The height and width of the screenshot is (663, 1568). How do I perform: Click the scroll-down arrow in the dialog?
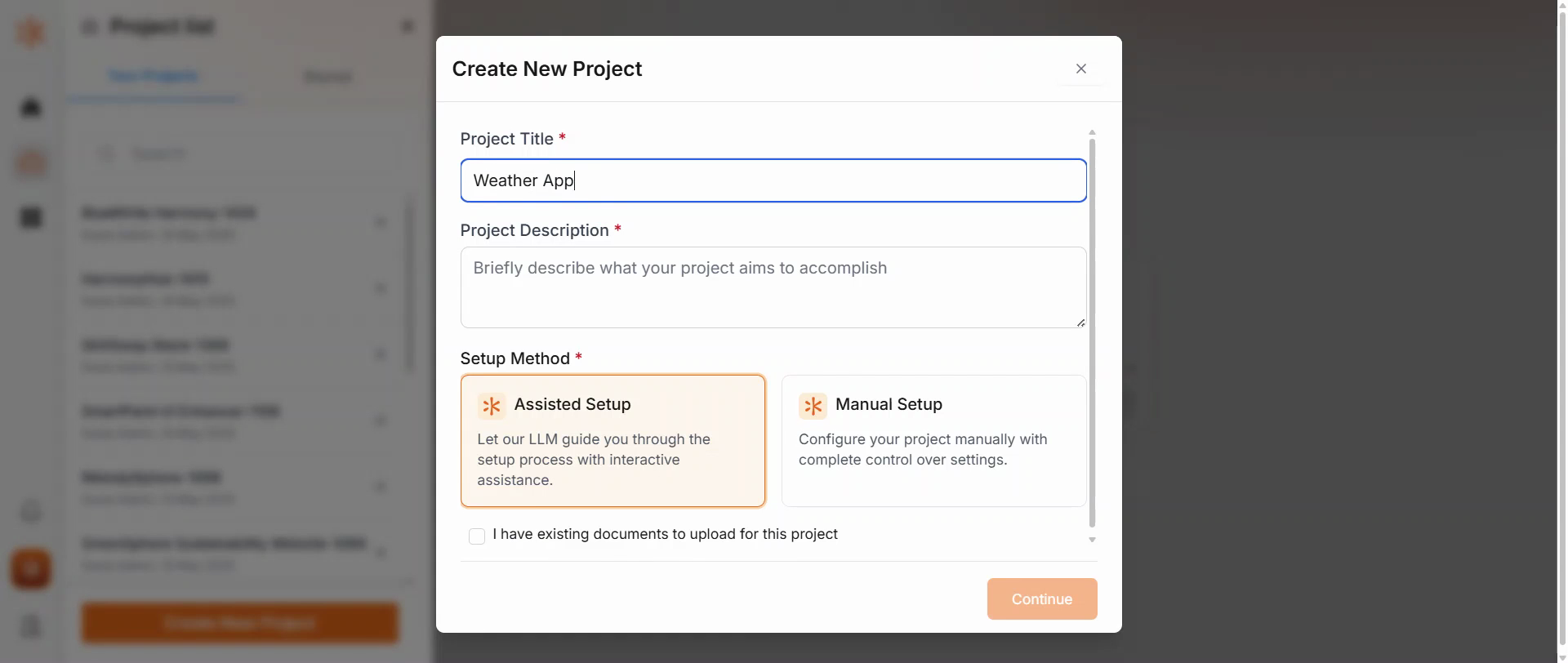tap(1092, 540)
